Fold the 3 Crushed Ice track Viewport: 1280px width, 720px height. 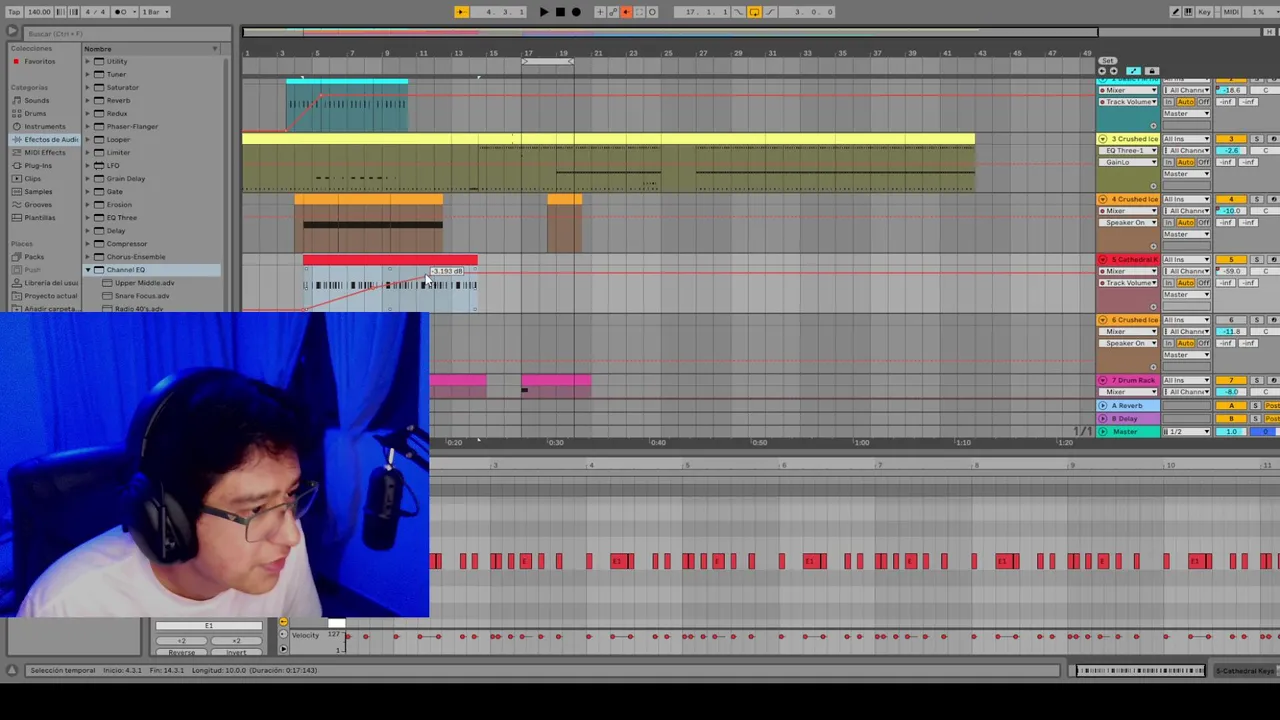1103,139
